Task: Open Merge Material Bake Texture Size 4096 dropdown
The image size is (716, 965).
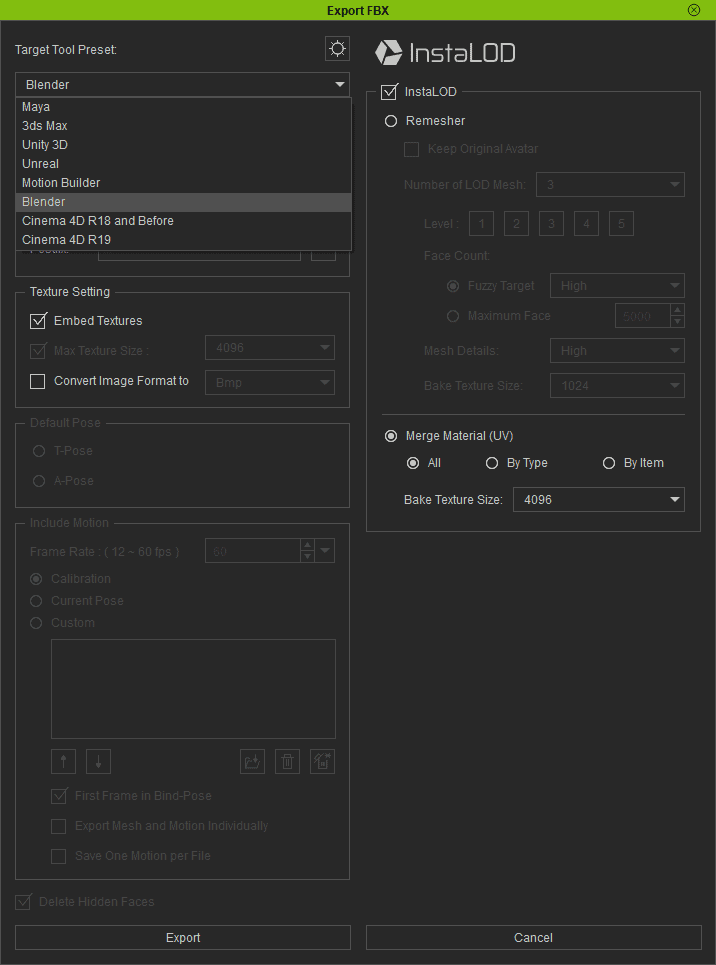Action: (598, 500)
